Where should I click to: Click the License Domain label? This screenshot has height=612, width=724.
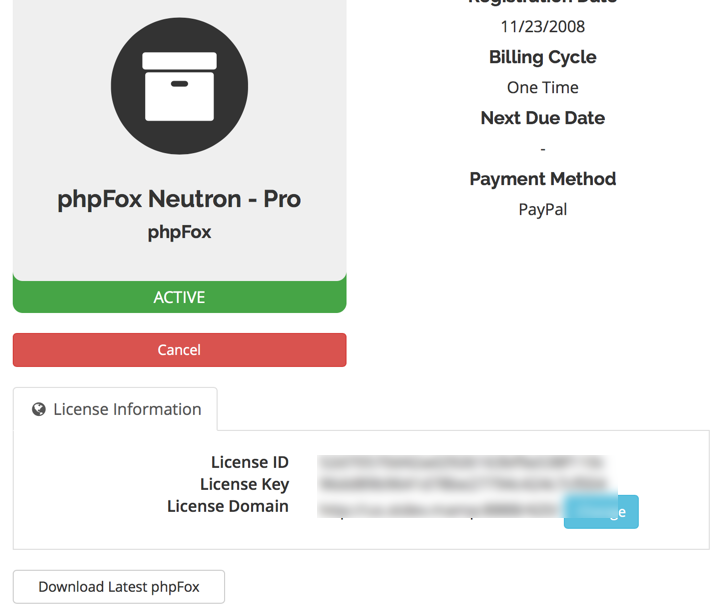228,506
